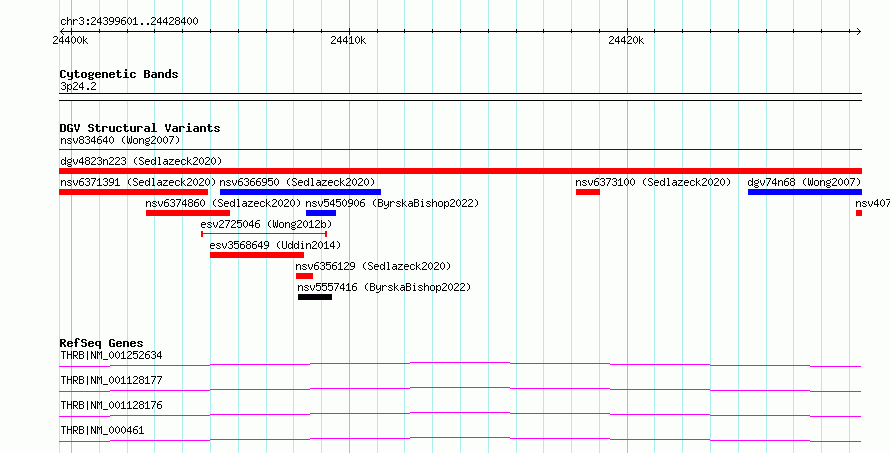Click the 24410k ruler tick label

(348, 40)
